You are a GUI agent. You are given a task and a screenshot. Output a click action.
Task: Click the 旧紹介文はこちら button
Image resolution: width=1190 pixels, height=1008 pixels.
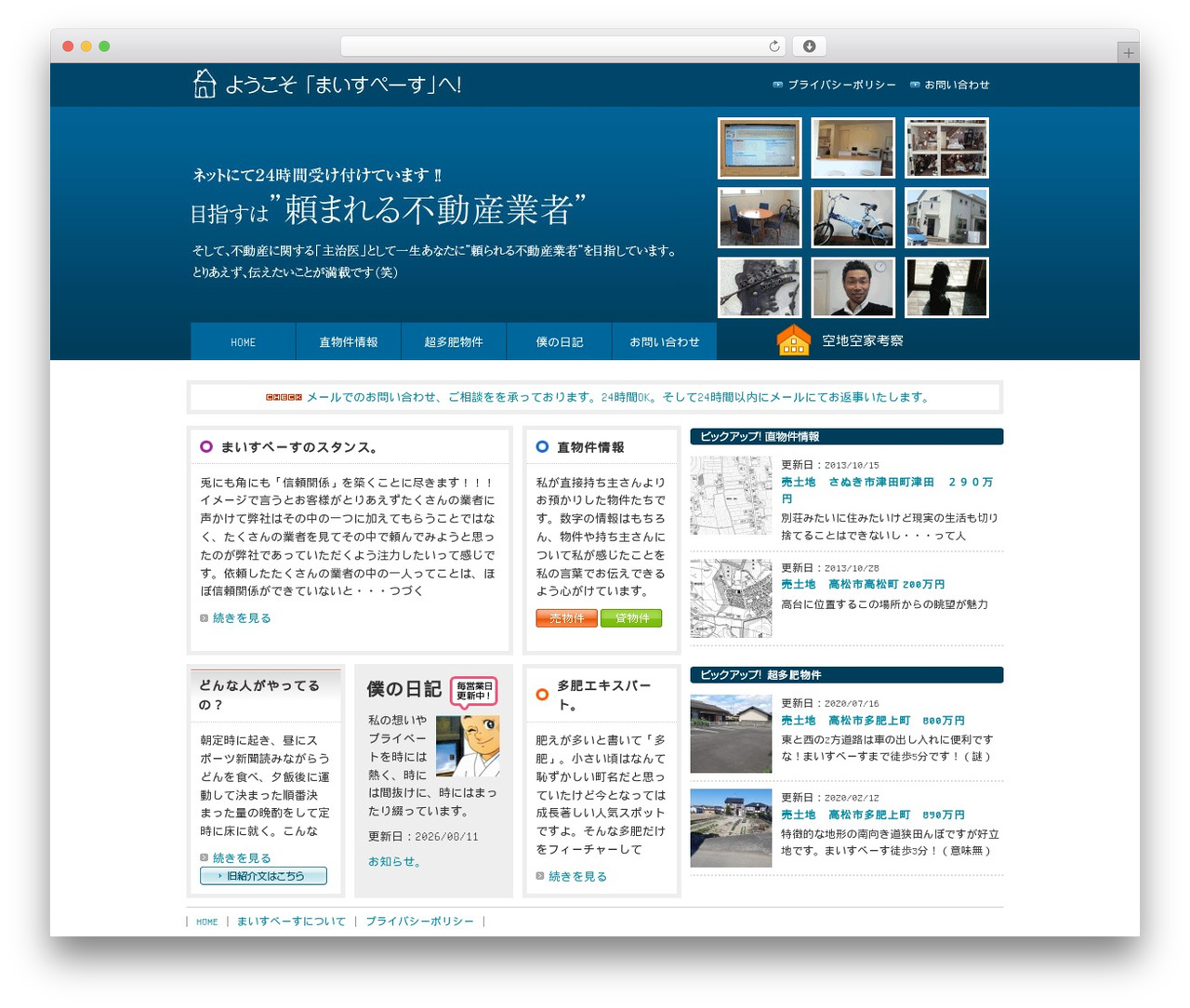tap(263, 876)
